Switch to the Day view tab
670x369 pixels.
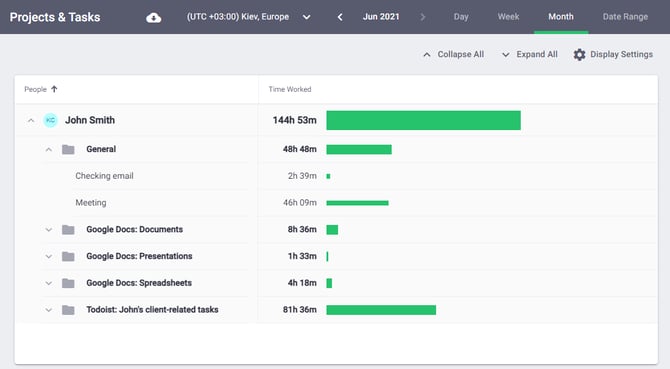tap(461, 17)
